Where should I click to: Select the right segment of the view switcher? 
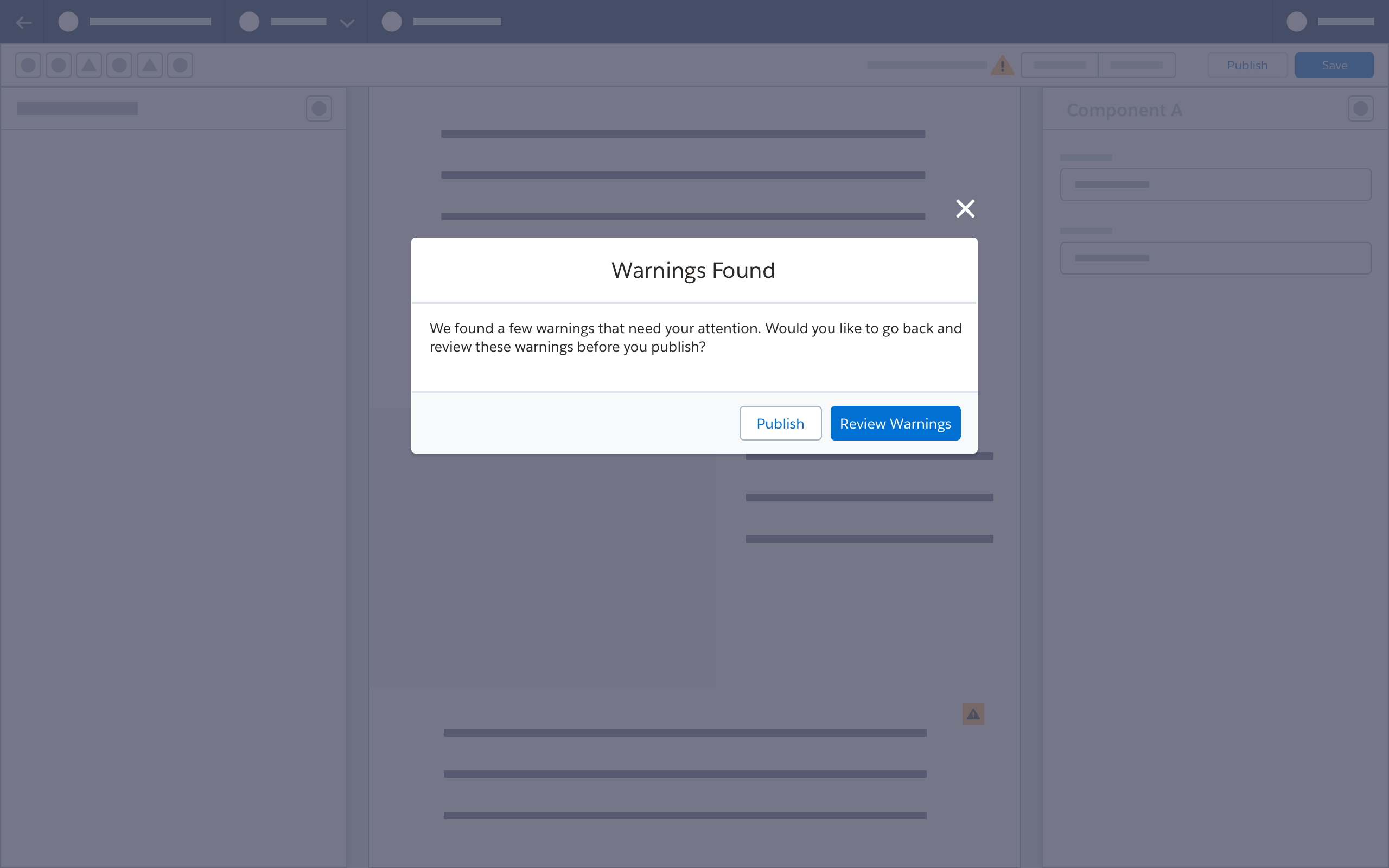point(1137,65)
